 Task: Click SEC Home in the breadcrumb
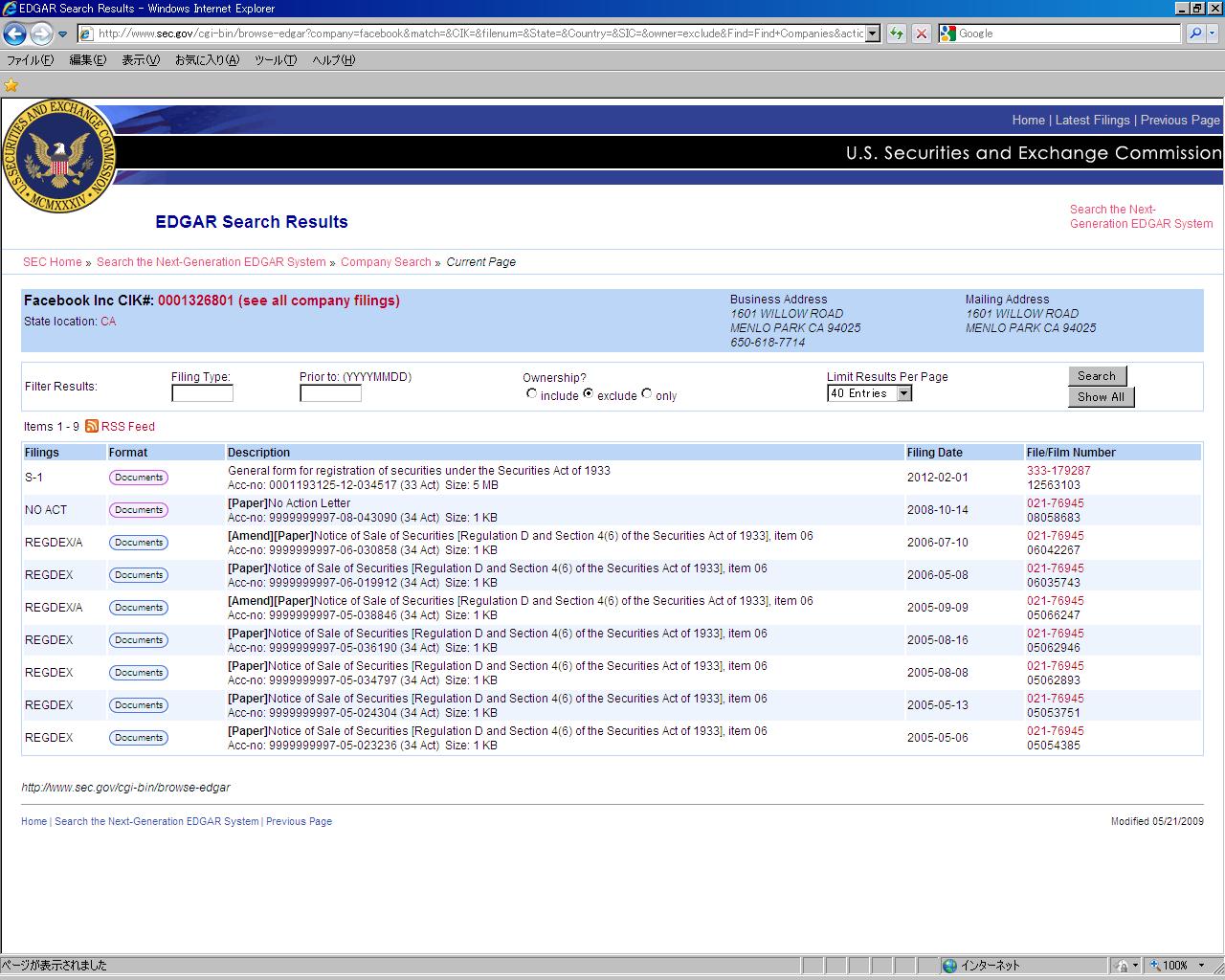pos(53,262)
